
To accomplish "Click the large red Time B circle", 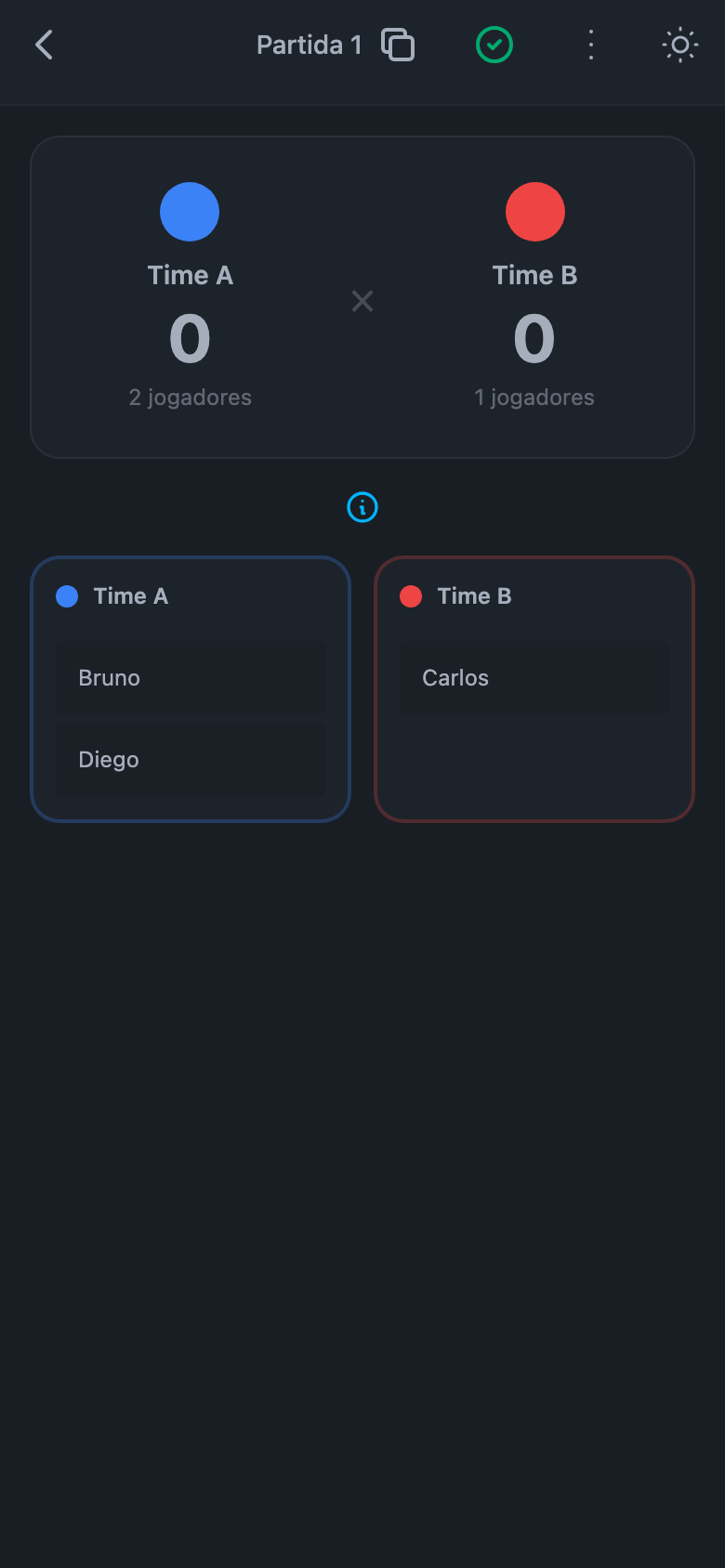I will [535, 212].
